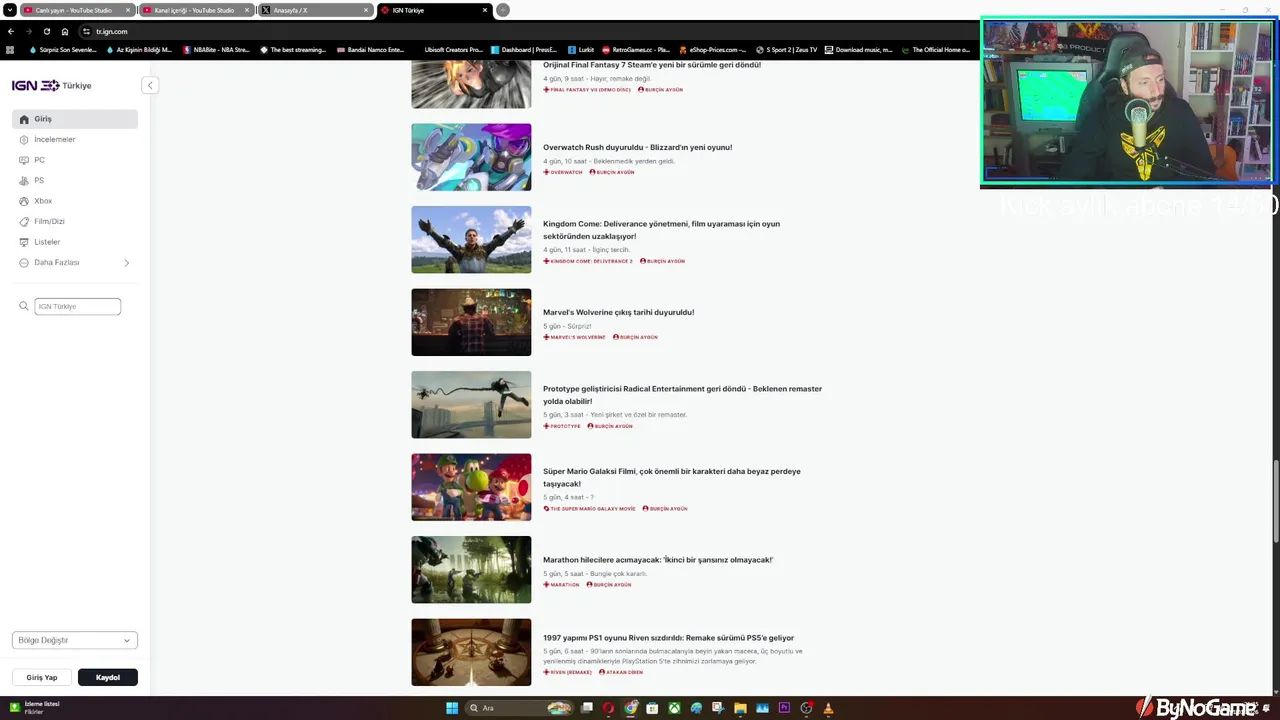Switch to the Anasayfa / X tab
Image resolution: width=1280 pixels, height=720 pixels.
coord(316,10)
